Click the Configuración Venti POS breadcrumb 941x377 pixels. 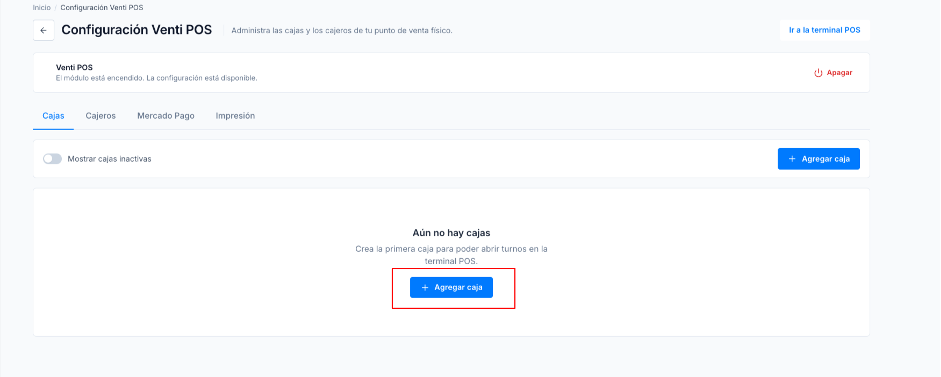(x=102, y=8)
